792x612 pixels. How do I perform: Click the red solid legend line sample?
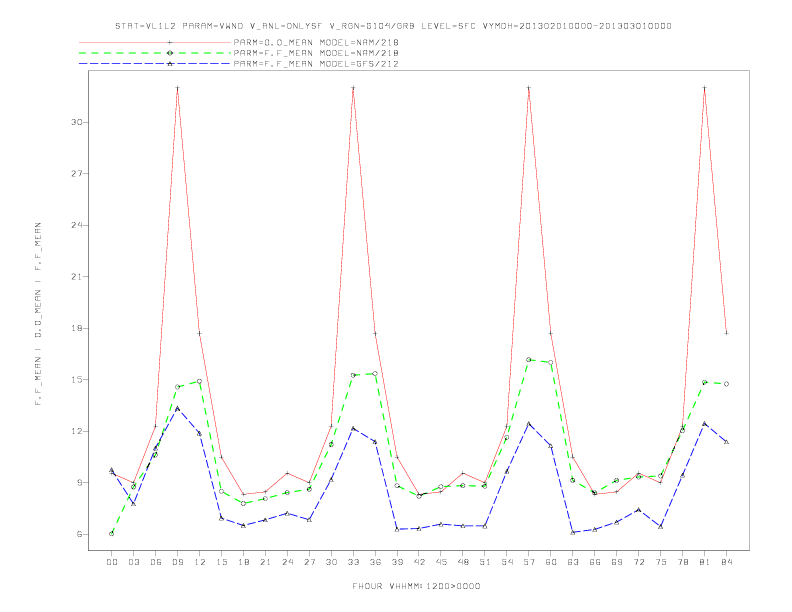(x=155, y=43)
